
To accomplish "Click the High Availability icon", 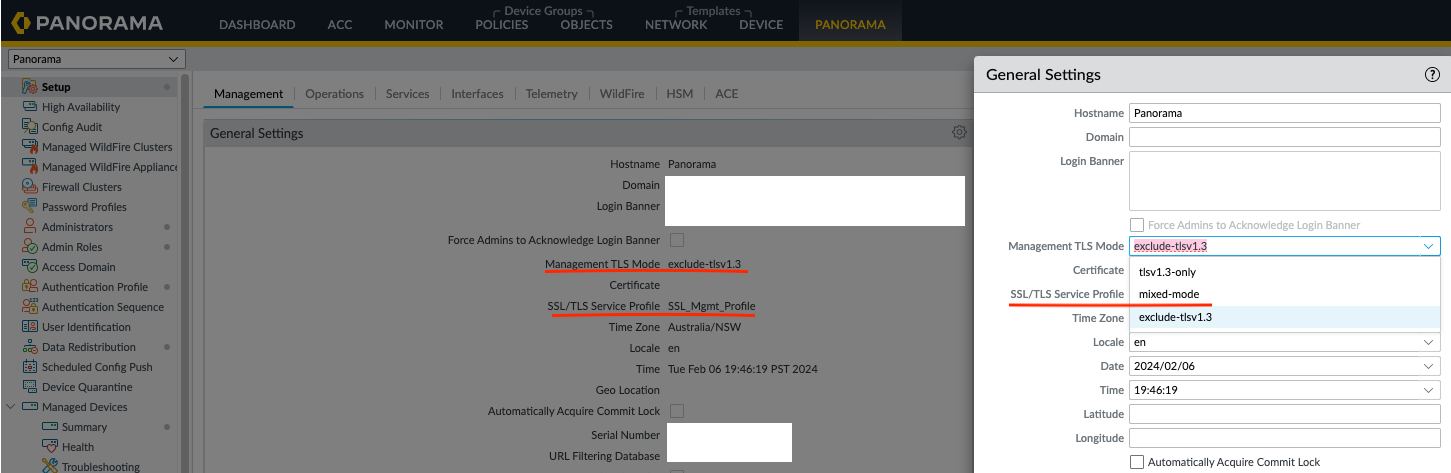I will click(30, 107).
